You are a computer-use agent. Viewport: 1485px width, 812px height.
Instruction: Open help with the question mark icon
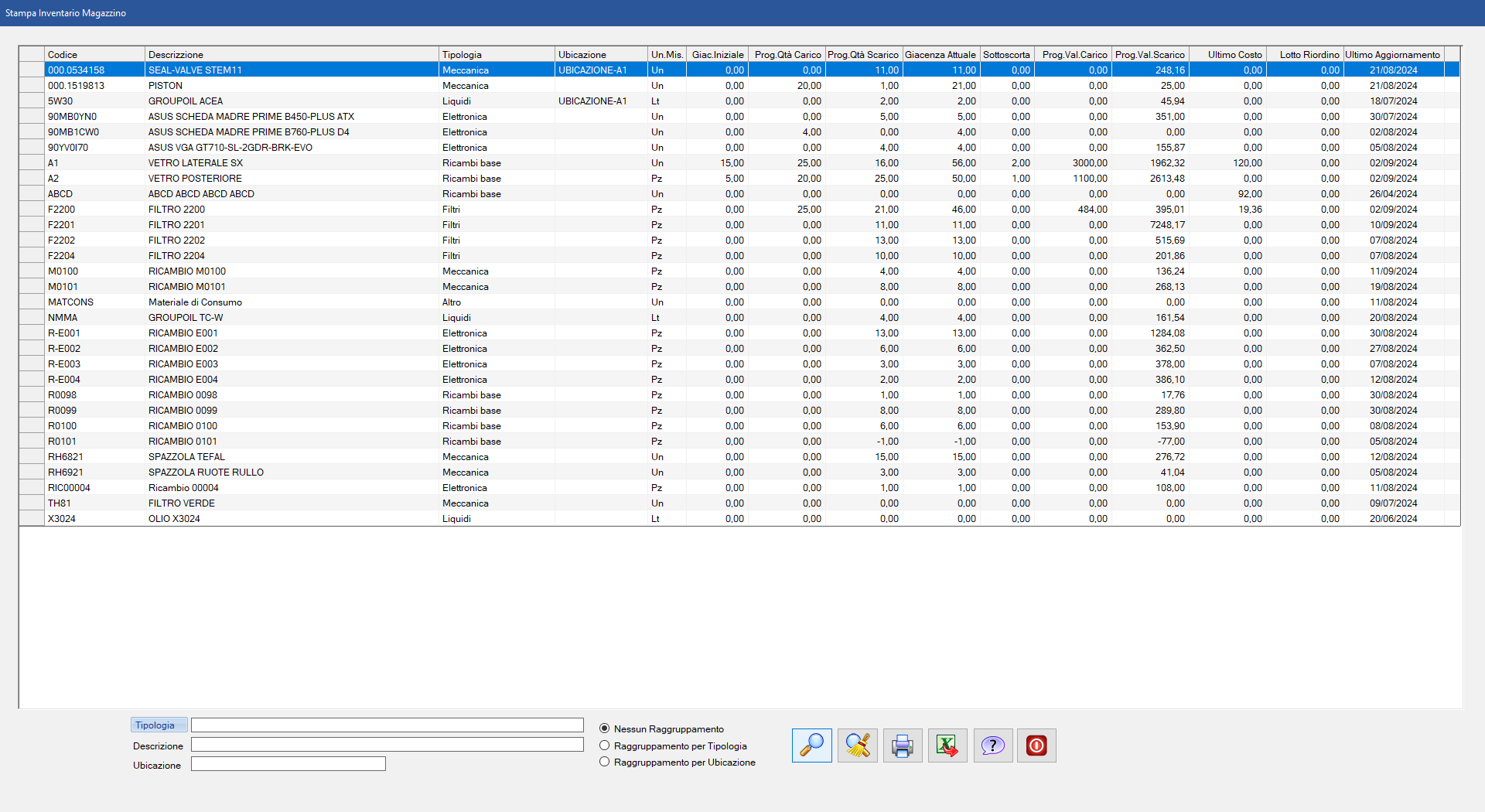(993, 745)
